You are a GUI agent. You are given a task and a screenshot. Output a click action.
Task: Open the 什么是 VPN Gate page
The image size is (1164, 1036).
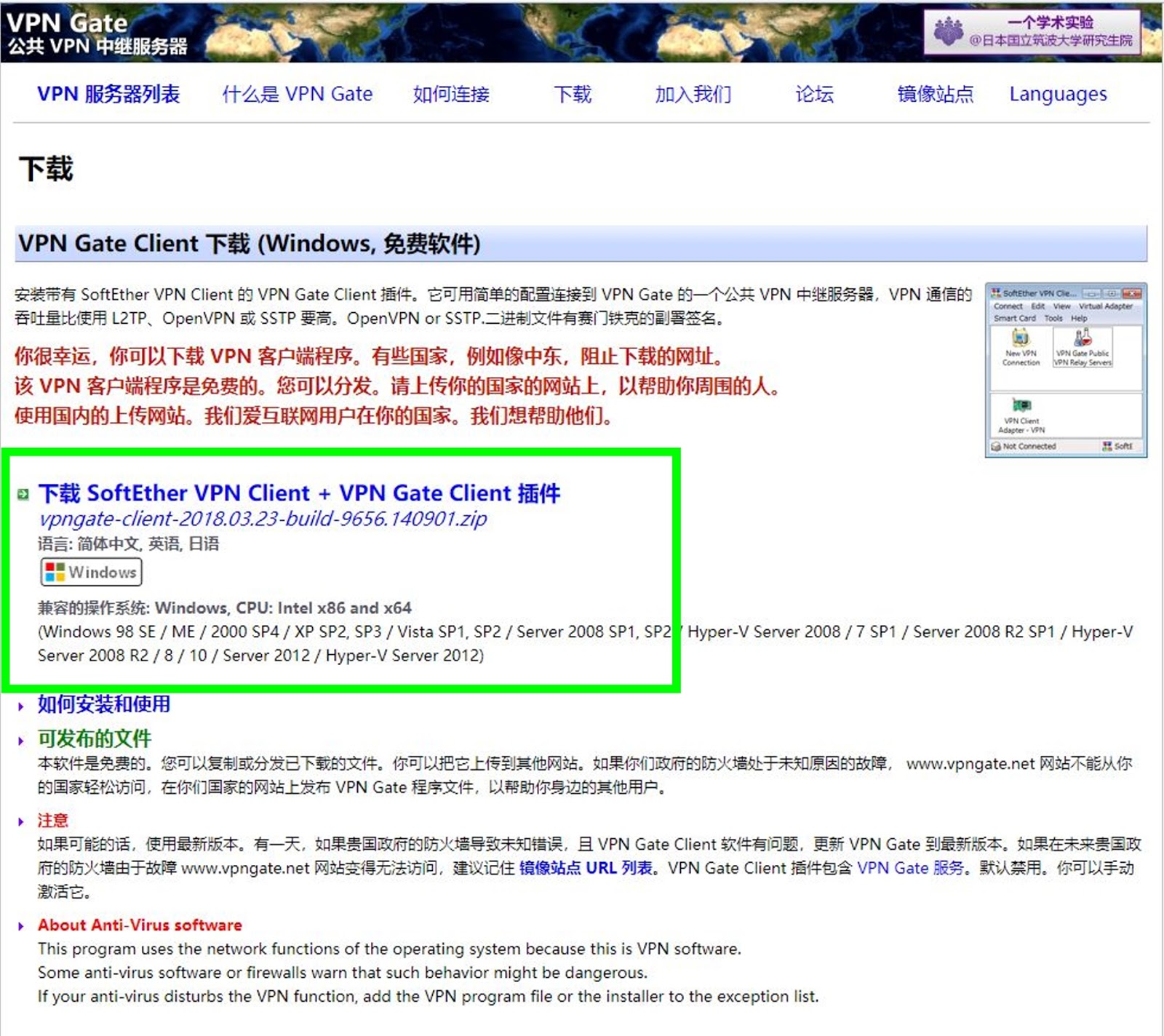(x=298, y=94)
